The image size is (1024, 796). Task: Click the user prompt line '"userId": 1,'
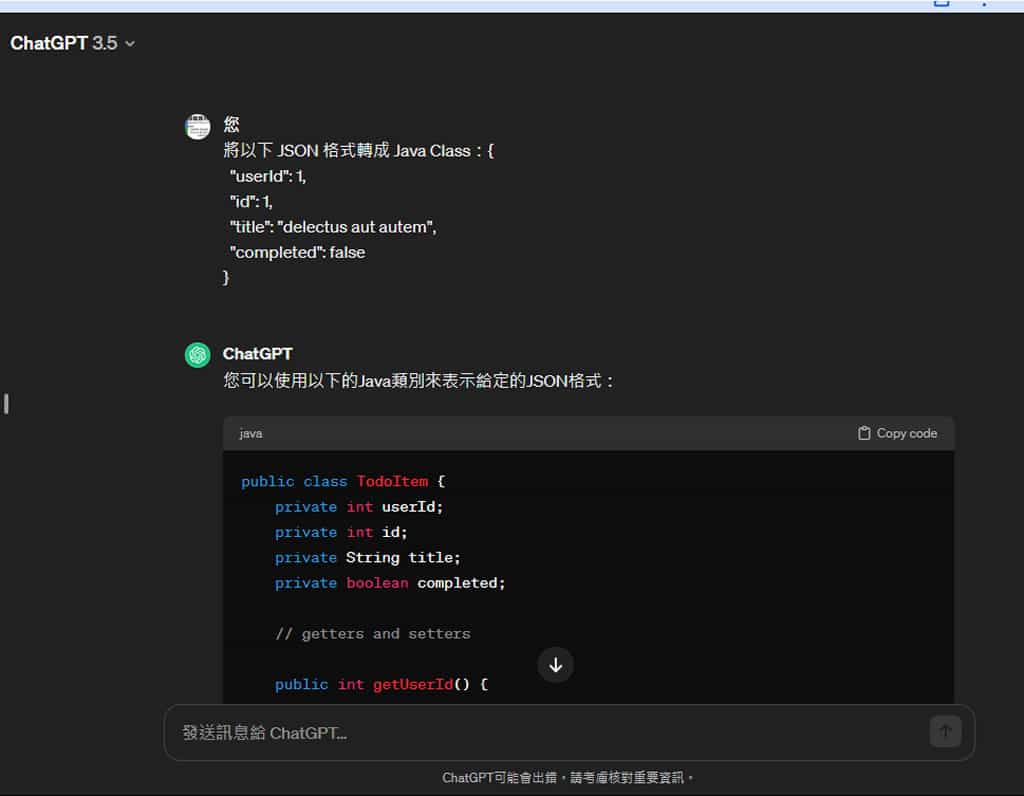point(268,176)
